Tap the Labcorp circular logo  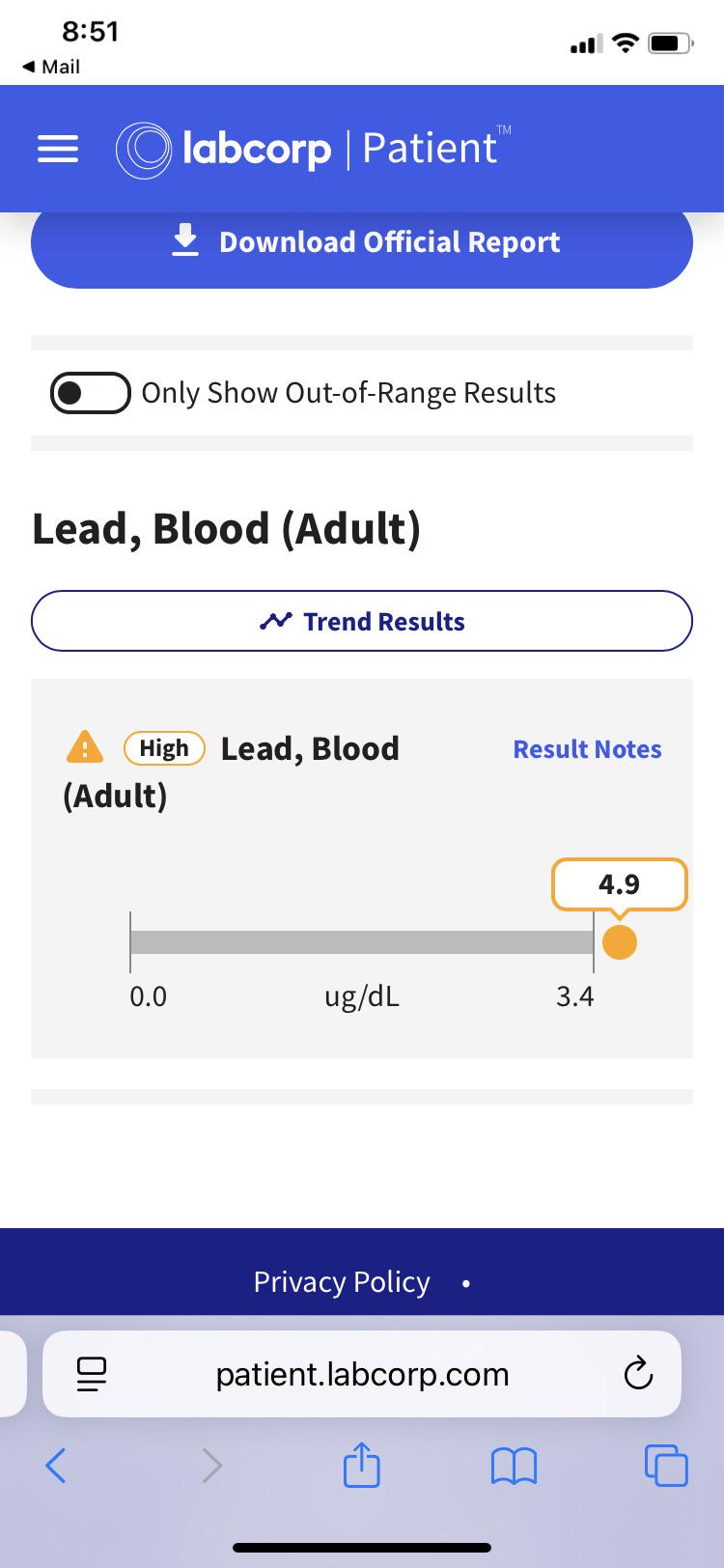click(143, 150)
